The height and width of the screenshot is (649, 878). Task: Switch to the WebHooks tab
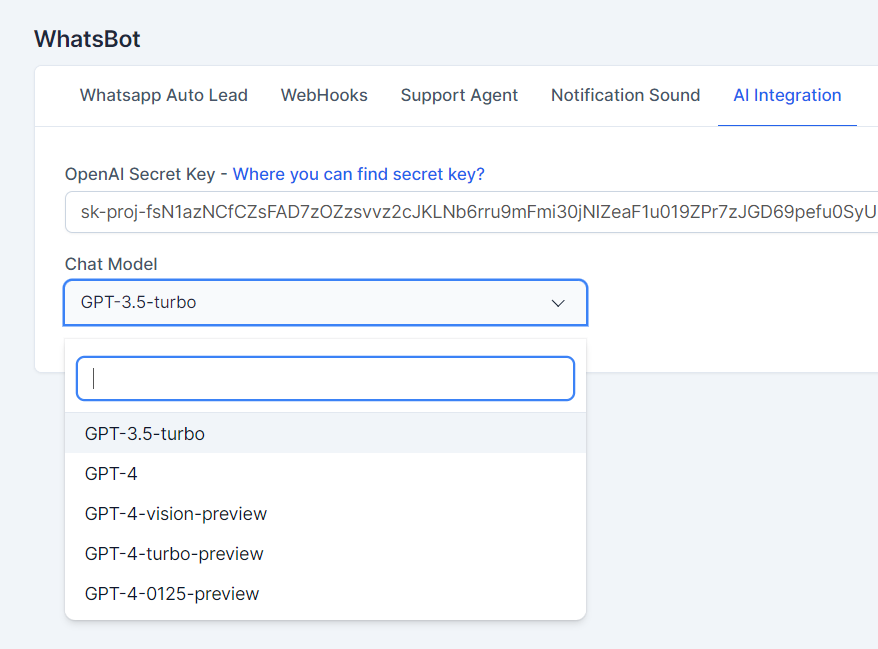[x=324, y=95]
